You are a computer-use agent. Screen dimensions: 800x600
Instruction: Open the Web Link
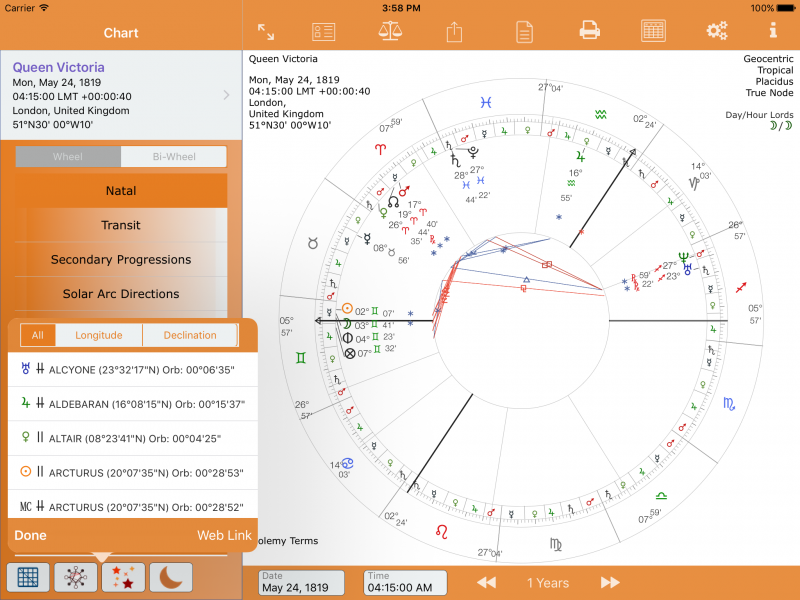[224, 535]
